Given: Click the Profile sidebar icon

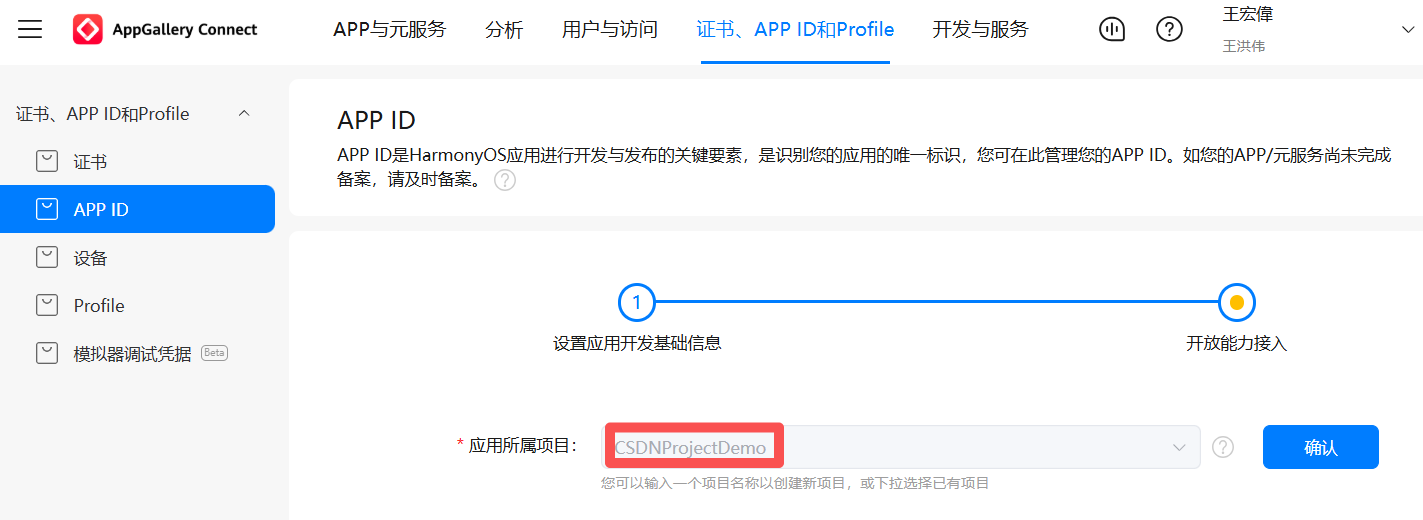Looking at the screenshot, I should [47, 305].
